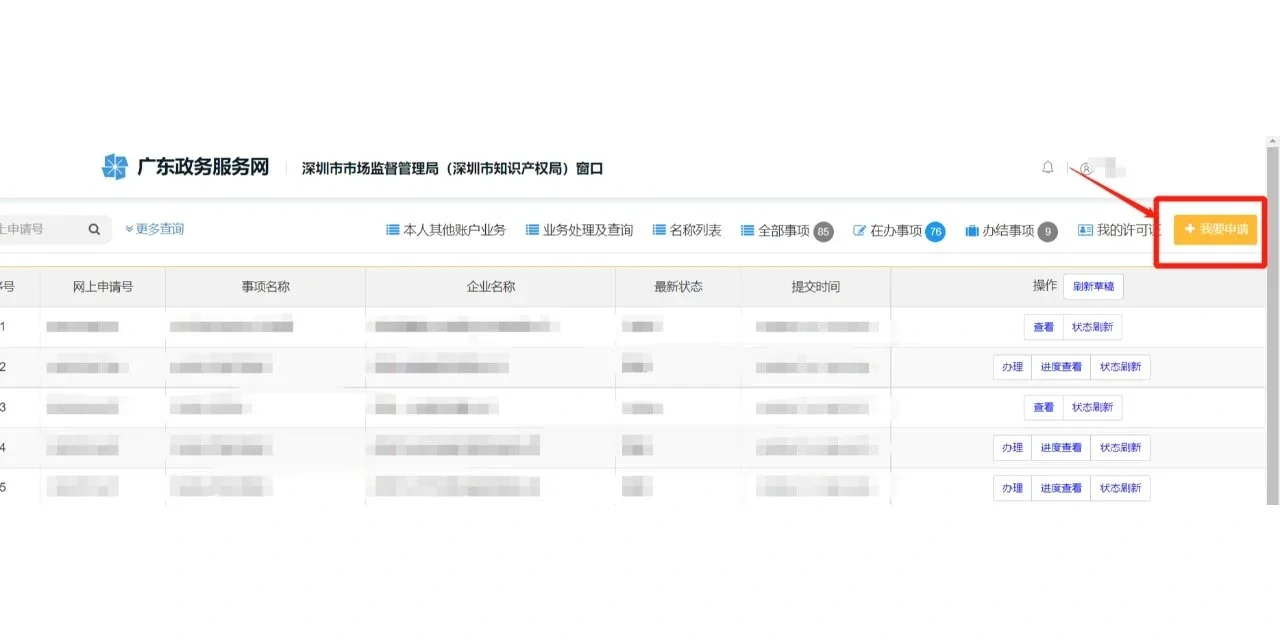The height and width of the screenshot is (640, 1280).
Task: Click 查看 in row 1
Action: click(1043, 328)
